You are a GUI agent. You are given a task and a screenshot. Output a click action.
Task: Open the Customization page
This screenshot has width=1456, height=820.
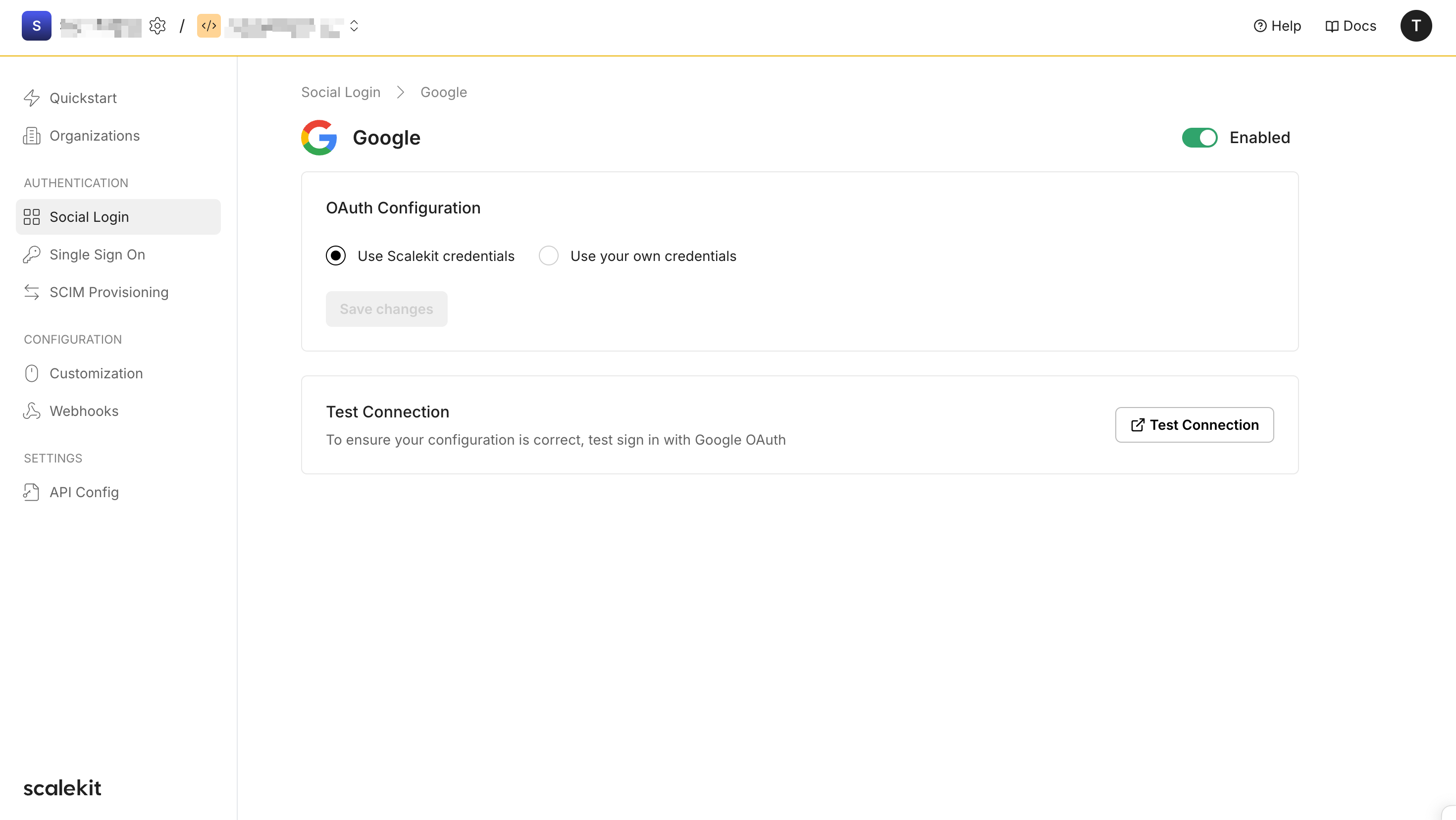point(96,373)
